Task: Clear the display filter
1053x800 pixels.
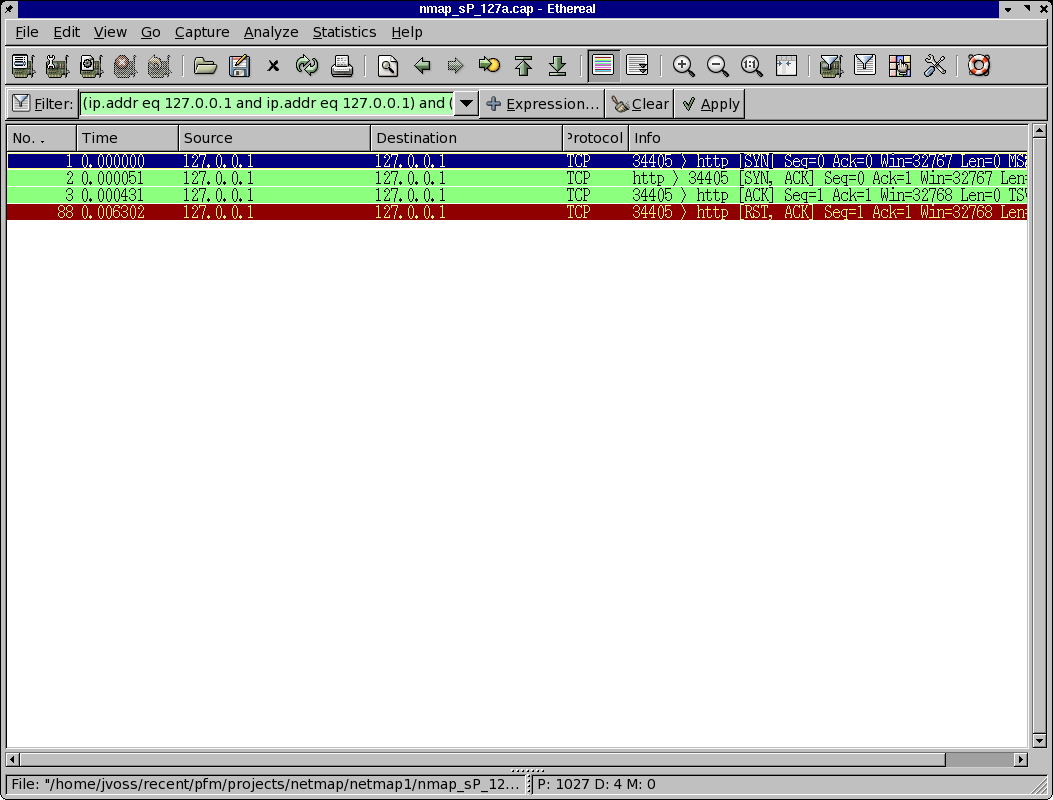Action: pos(640,104)
